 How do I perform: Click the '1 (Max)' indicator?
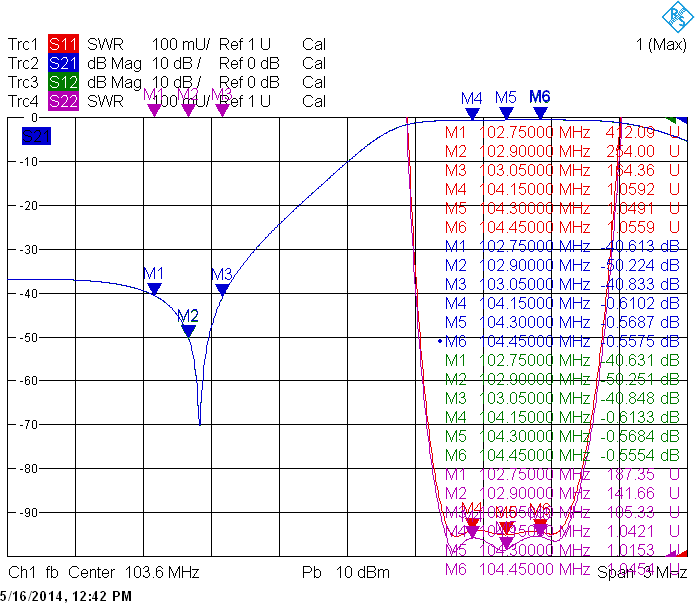point(661,44)
